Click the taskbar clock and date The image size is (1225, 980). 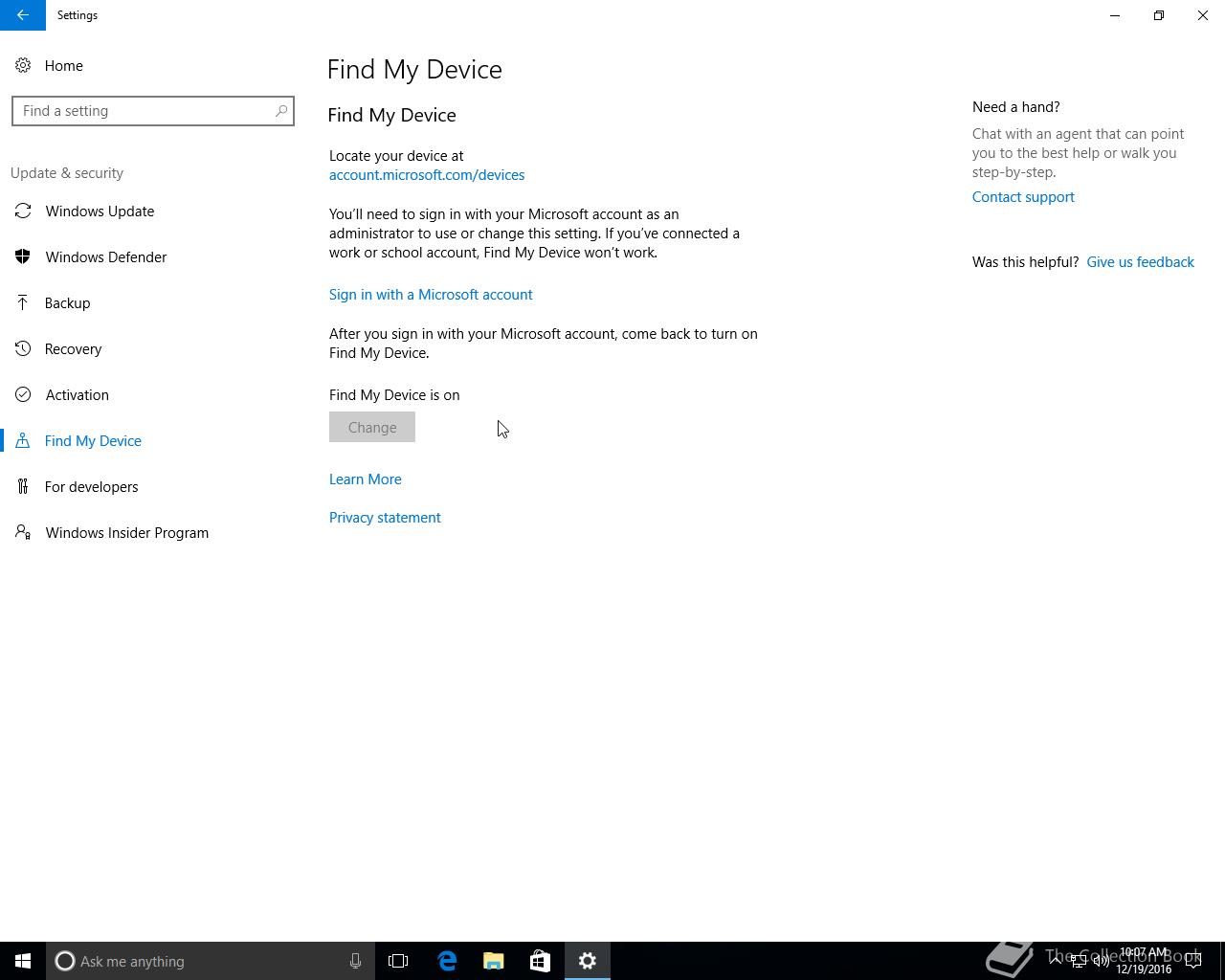(x=1145, y=961)
